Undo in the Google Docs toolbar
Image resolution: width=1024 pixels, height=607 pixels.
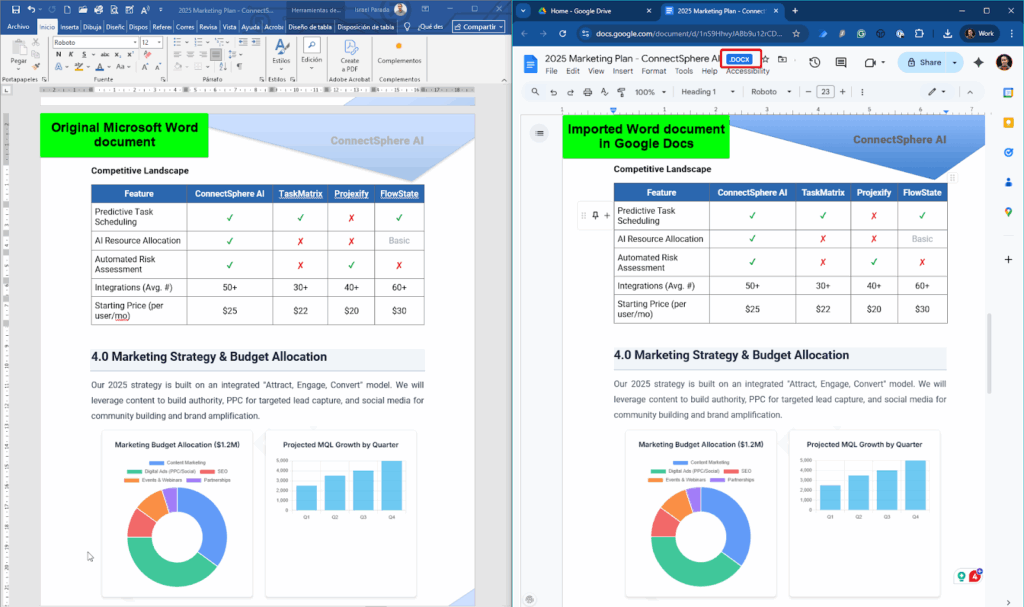point(553,92)
